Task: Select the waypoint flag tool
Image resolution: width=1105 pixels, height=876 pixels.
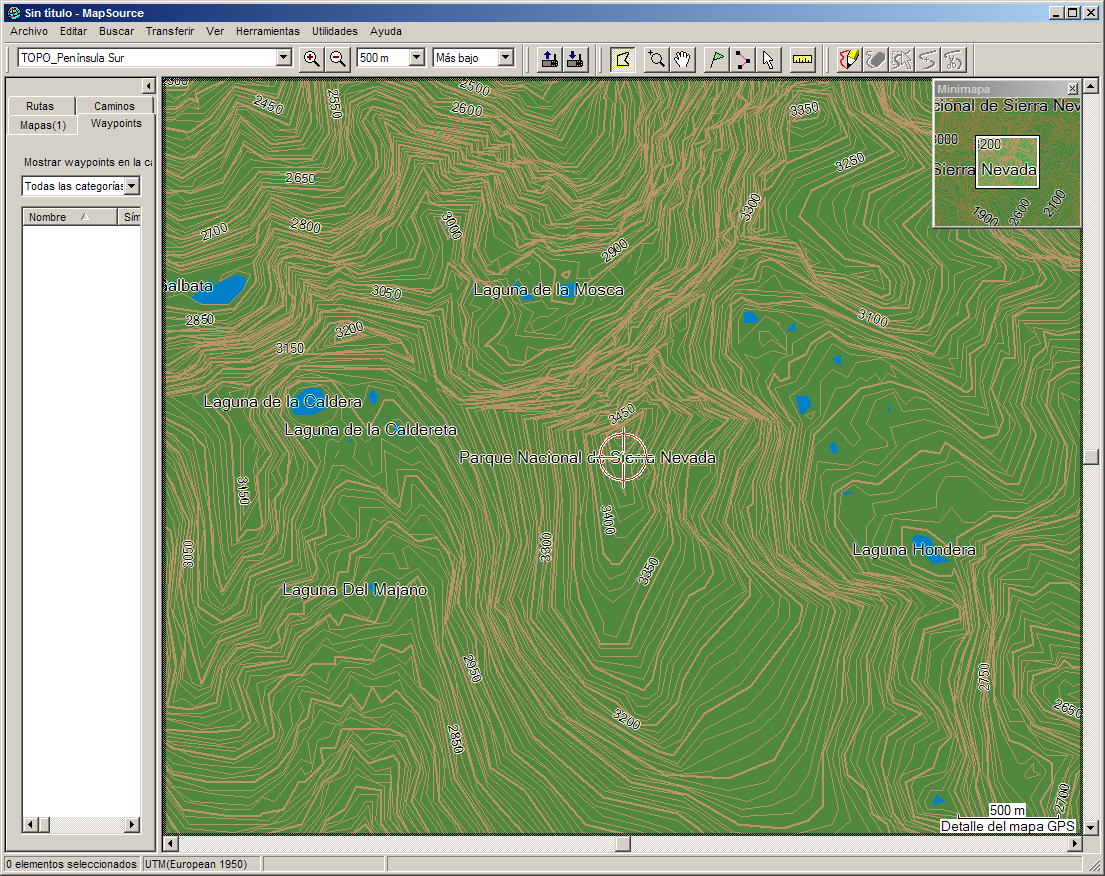Action: (716, 59)
